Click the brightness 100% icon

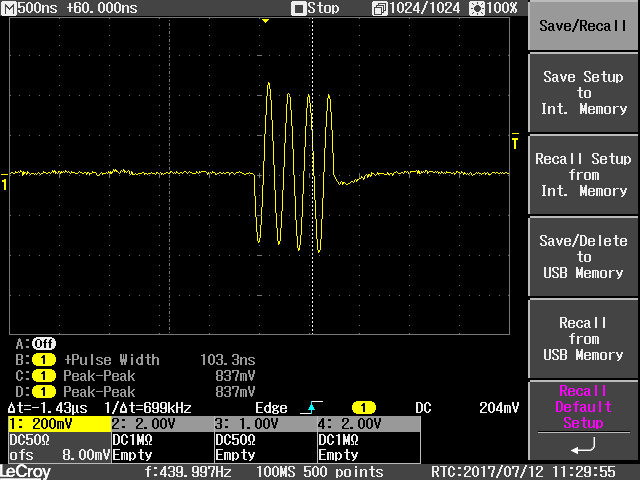476,9
